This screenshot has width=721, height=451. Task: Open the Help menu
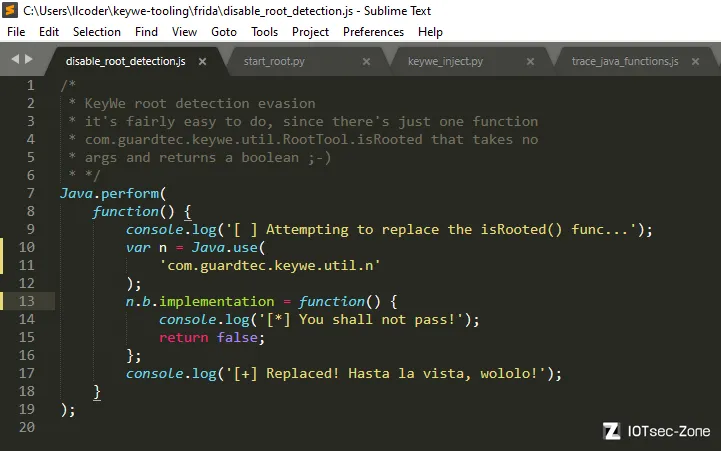click(430, 32)
